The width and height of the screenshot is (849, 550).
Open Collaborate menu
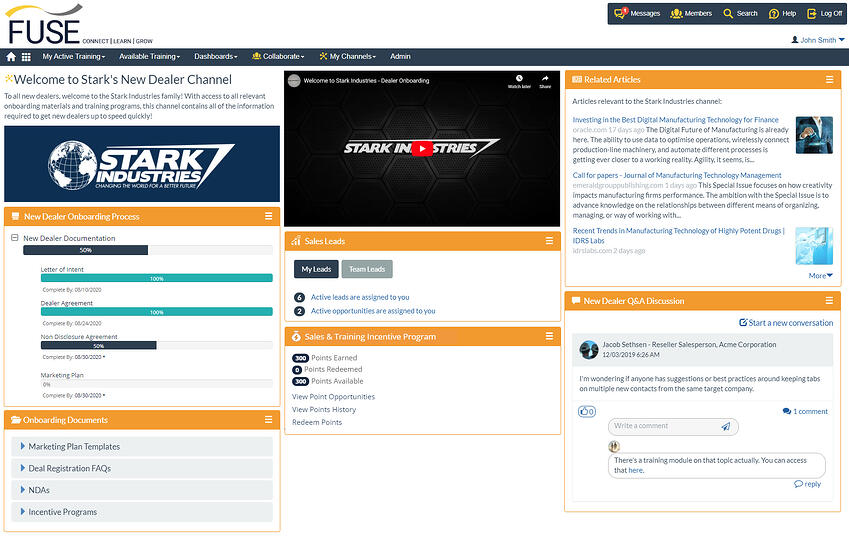point(278,56)
